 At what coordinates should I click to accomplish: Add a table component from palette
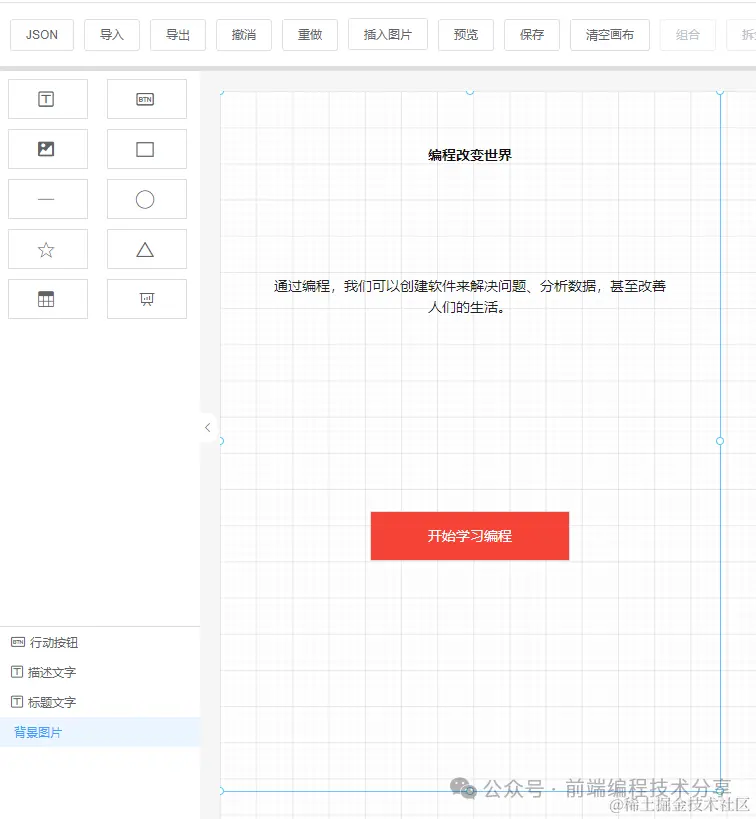pos(48,299)
